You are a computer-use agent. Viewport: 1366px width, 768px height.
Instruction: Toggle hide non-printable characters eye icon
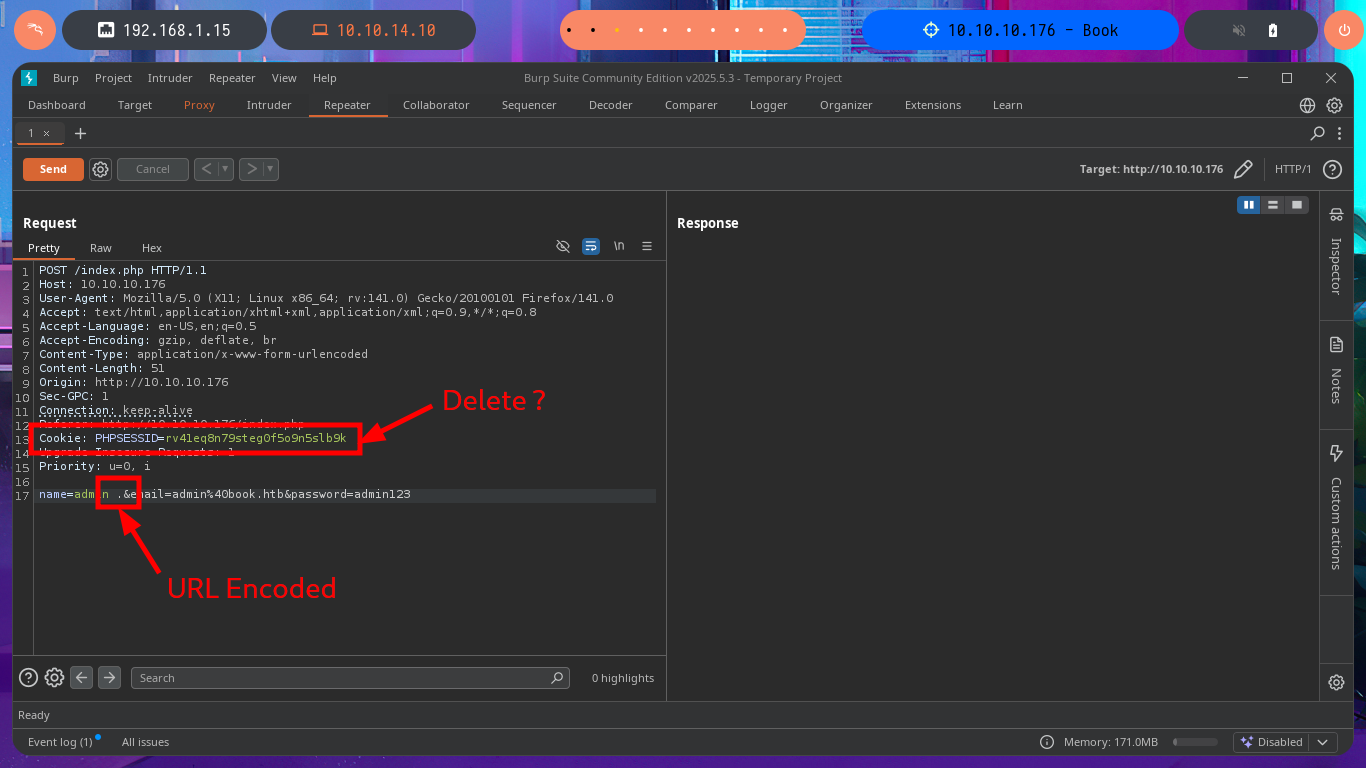click(563, 246)
